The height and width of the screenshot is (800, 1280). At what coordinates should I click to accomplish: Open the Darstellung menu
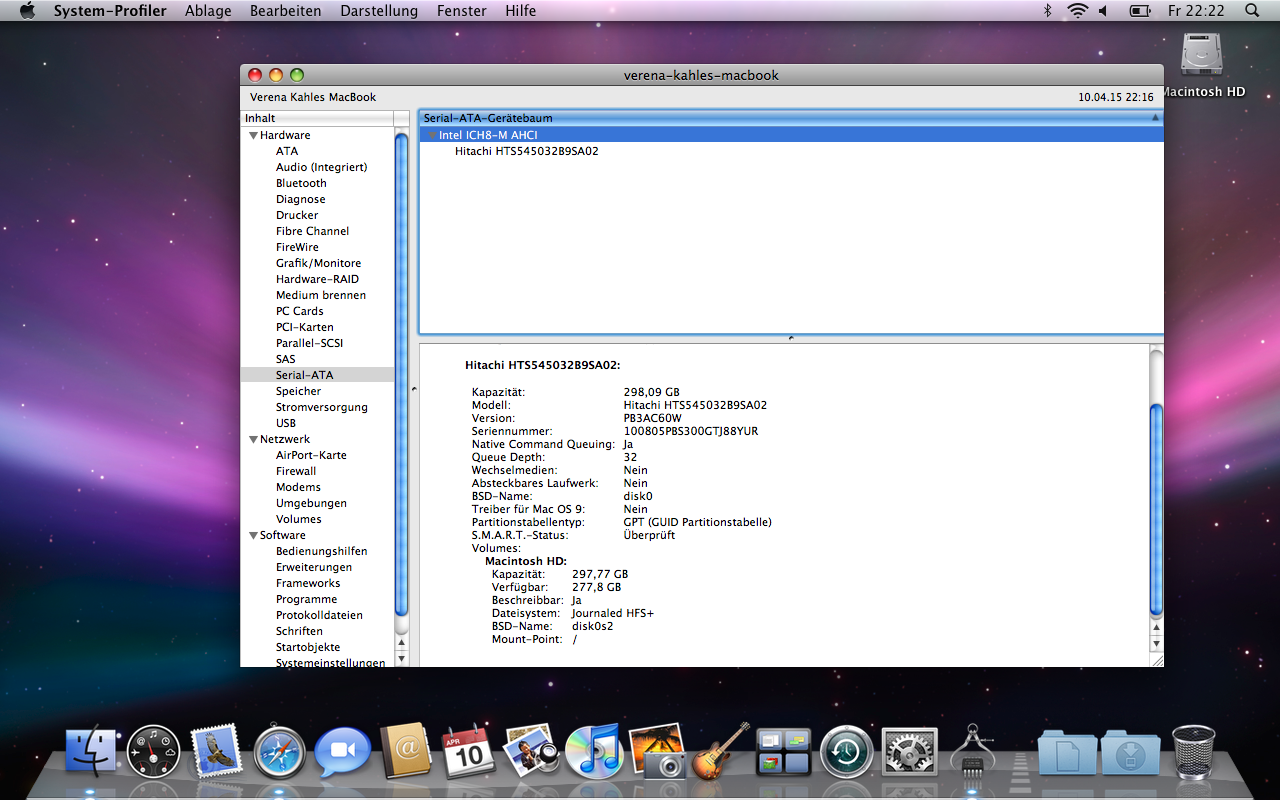coord(379,10)
